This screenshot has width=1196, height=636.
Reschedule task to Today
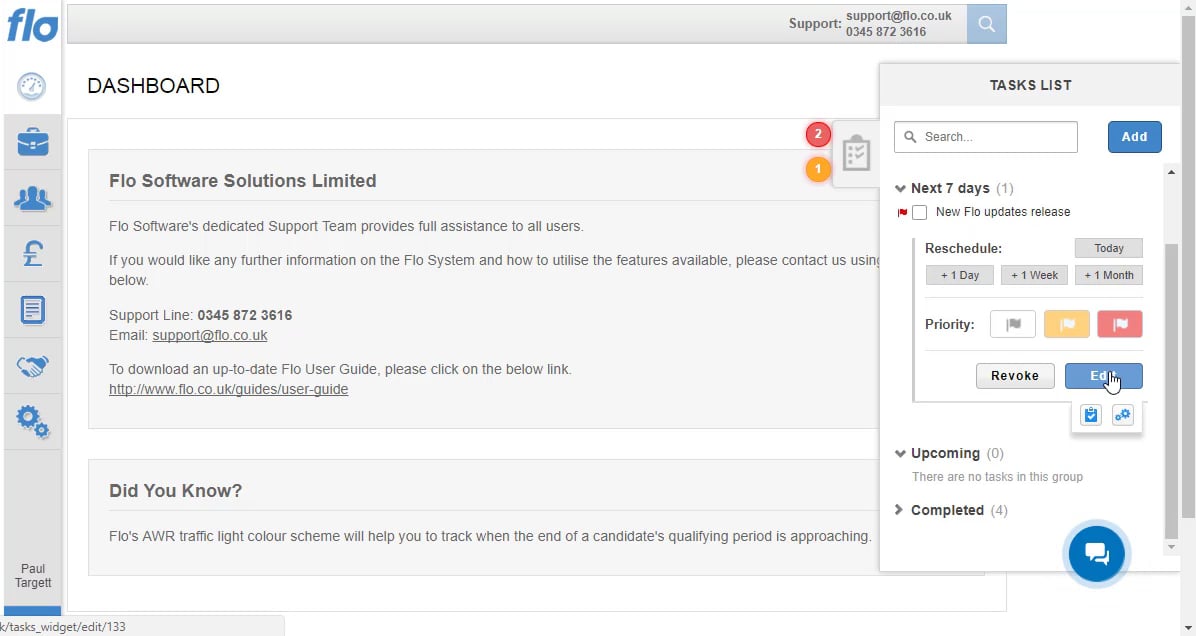tap(1109, 248)
